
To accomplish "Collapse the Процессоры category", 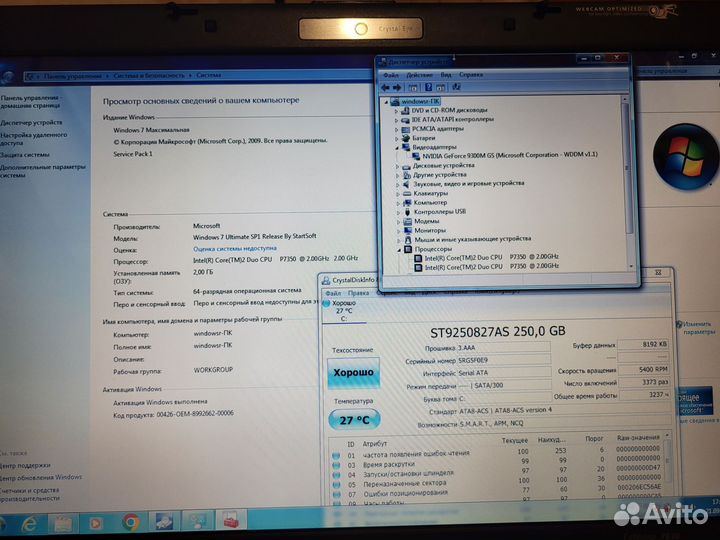I will tap(398, 249).
